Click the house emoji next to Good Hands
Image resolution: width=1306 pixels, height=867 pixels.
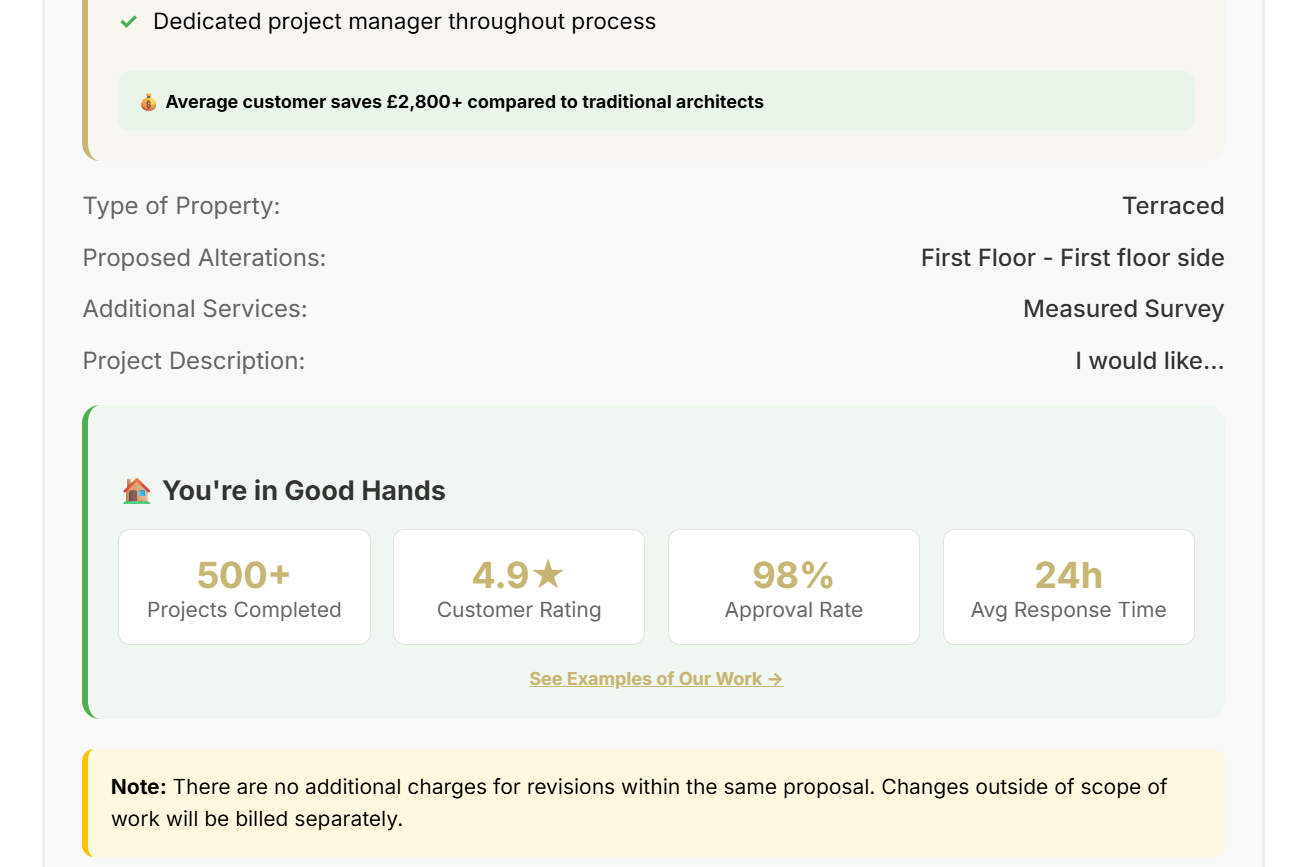136,491
